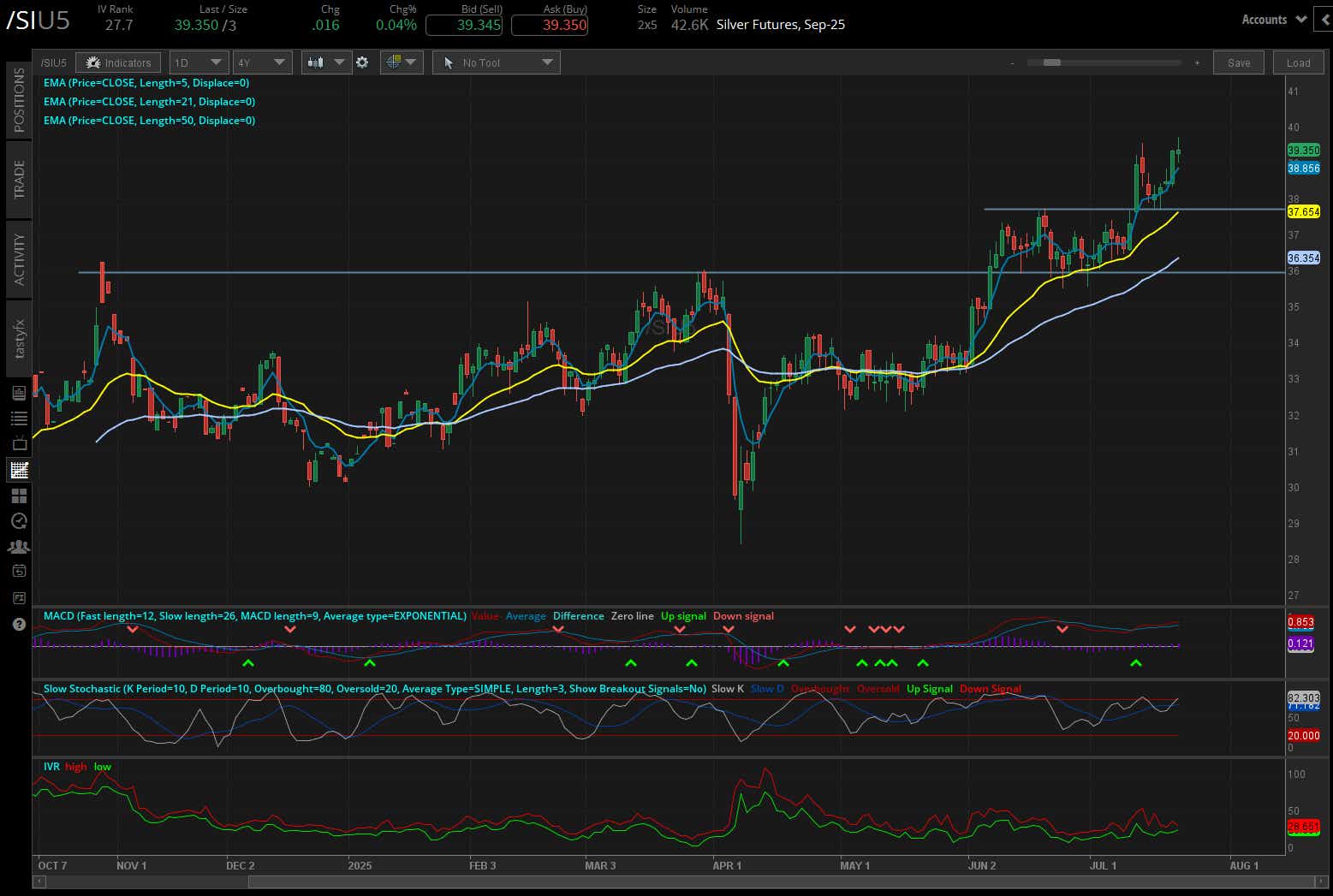Toggle IVR low line visibility
The width and height of the screenshot is (1333, 896).
(x=102, y=766)
